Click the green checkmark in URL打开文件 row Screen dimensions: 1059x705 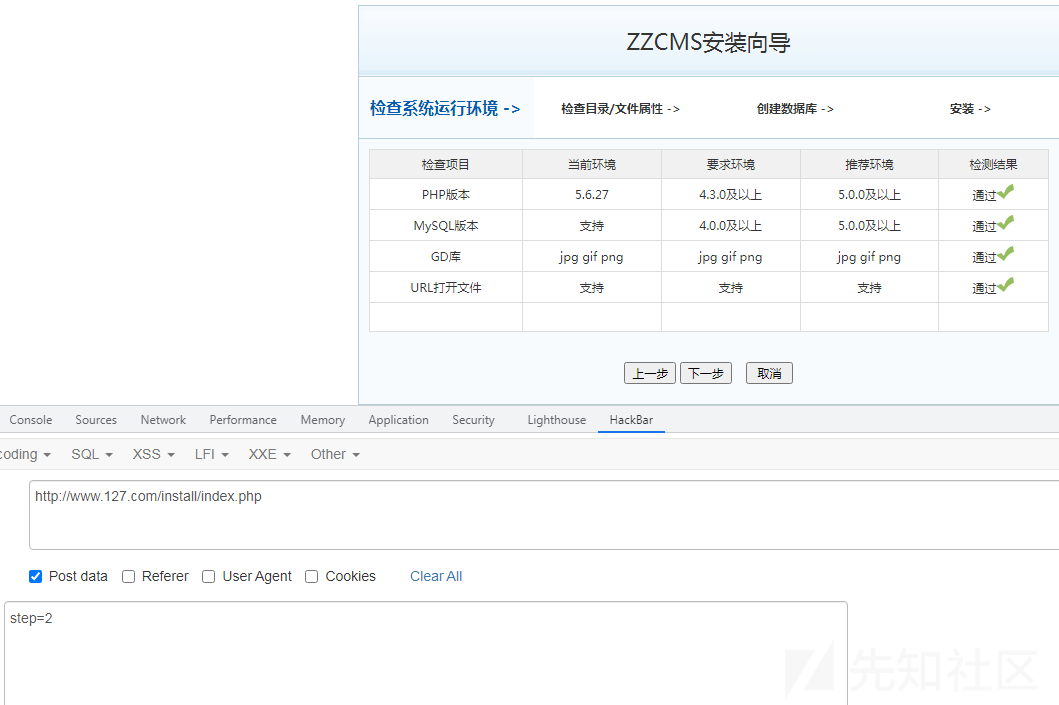click(x=1006, y=285)
